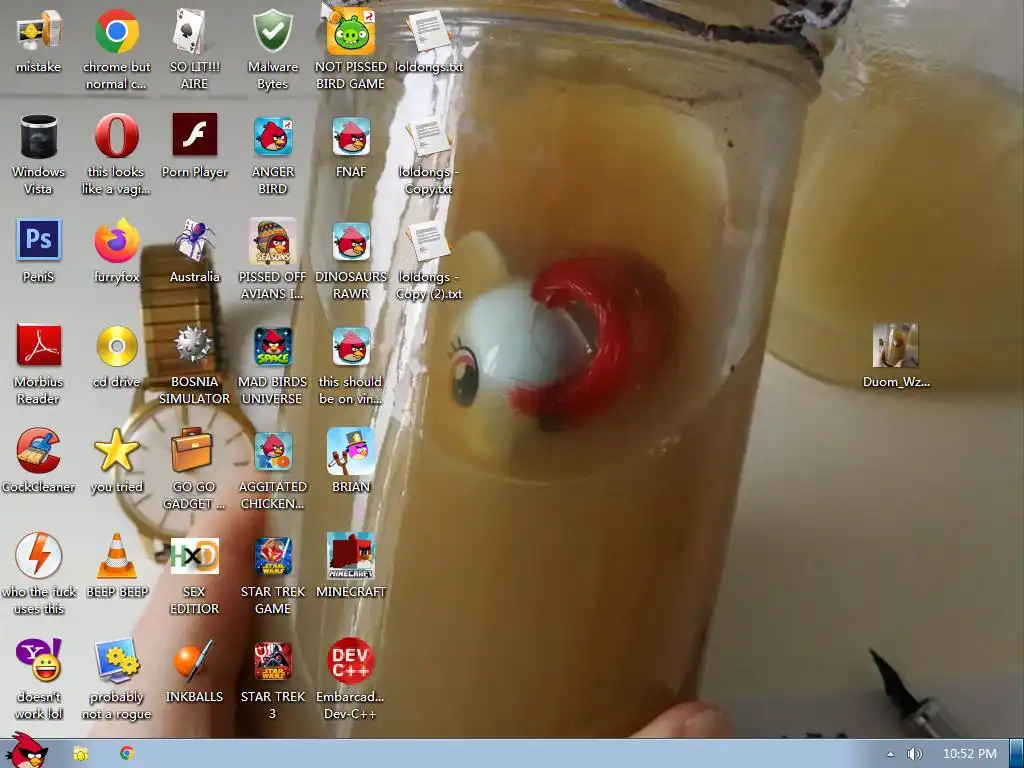Open the Yahoo 'doesn't work lol' icon
Image resolution: width=1024 pixels, height=768 pixels.
click(x=39, y=660)
